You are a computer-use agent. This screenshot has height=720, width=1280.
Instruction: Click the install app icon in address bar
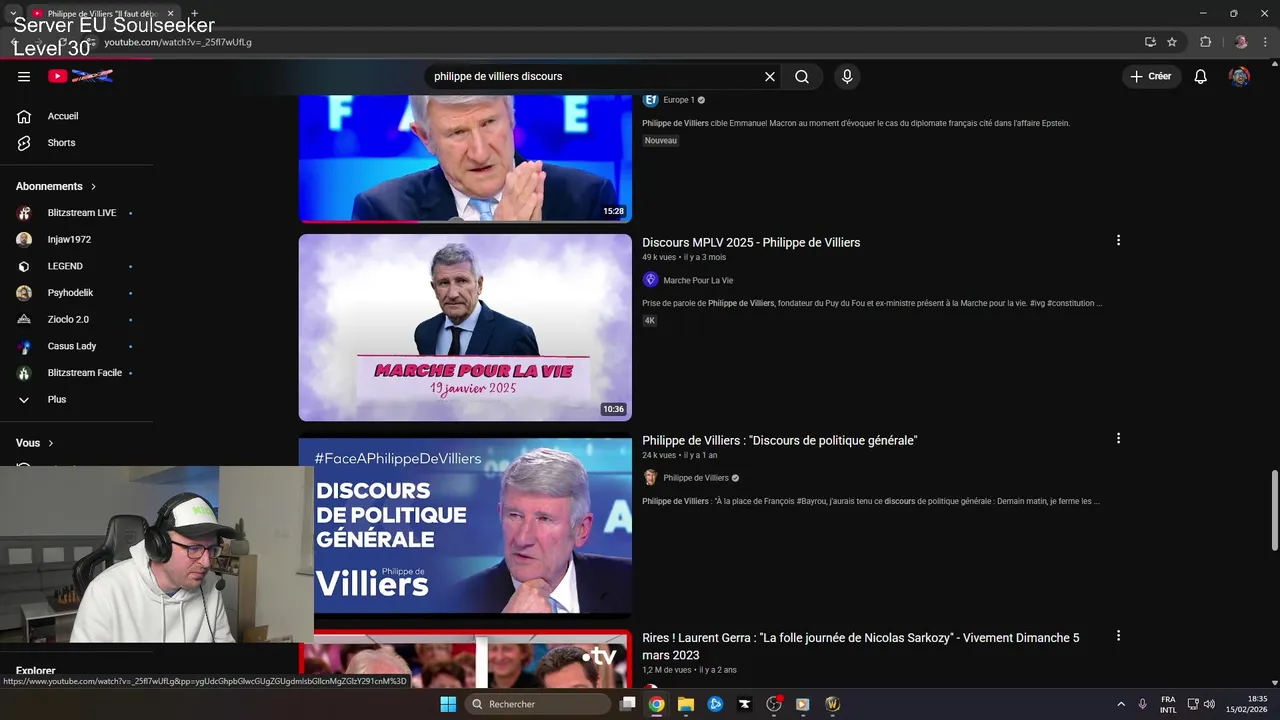click(x=1150, y=42)
